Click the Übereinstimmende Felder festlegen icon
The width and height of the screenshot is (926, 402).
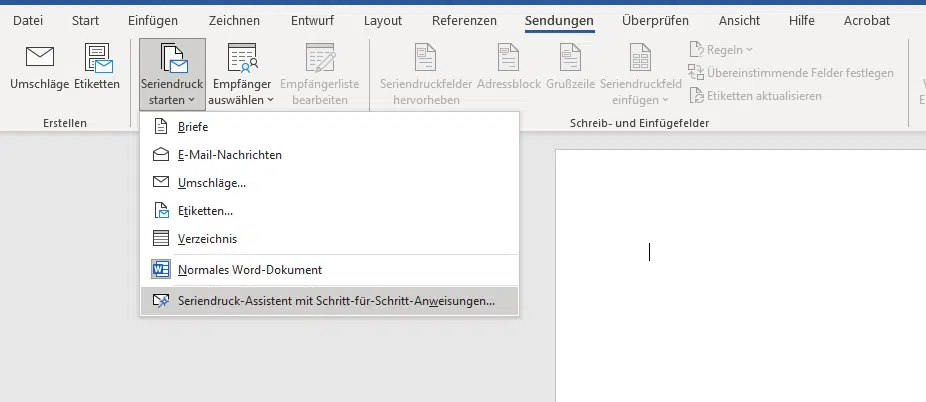point(696,73)
